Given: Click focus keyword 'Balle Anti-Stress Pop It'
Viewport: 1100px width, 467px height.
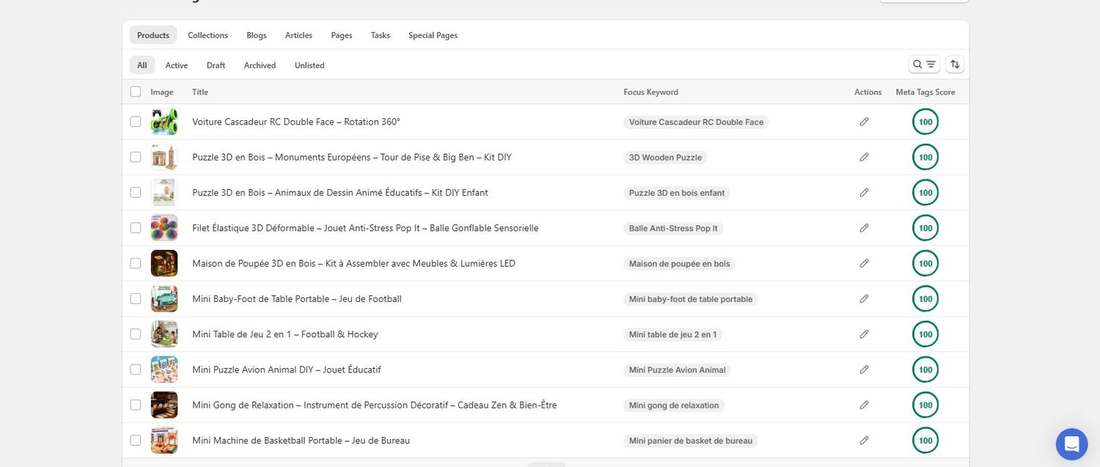Looking at the screenshot, I should (673, 229).
